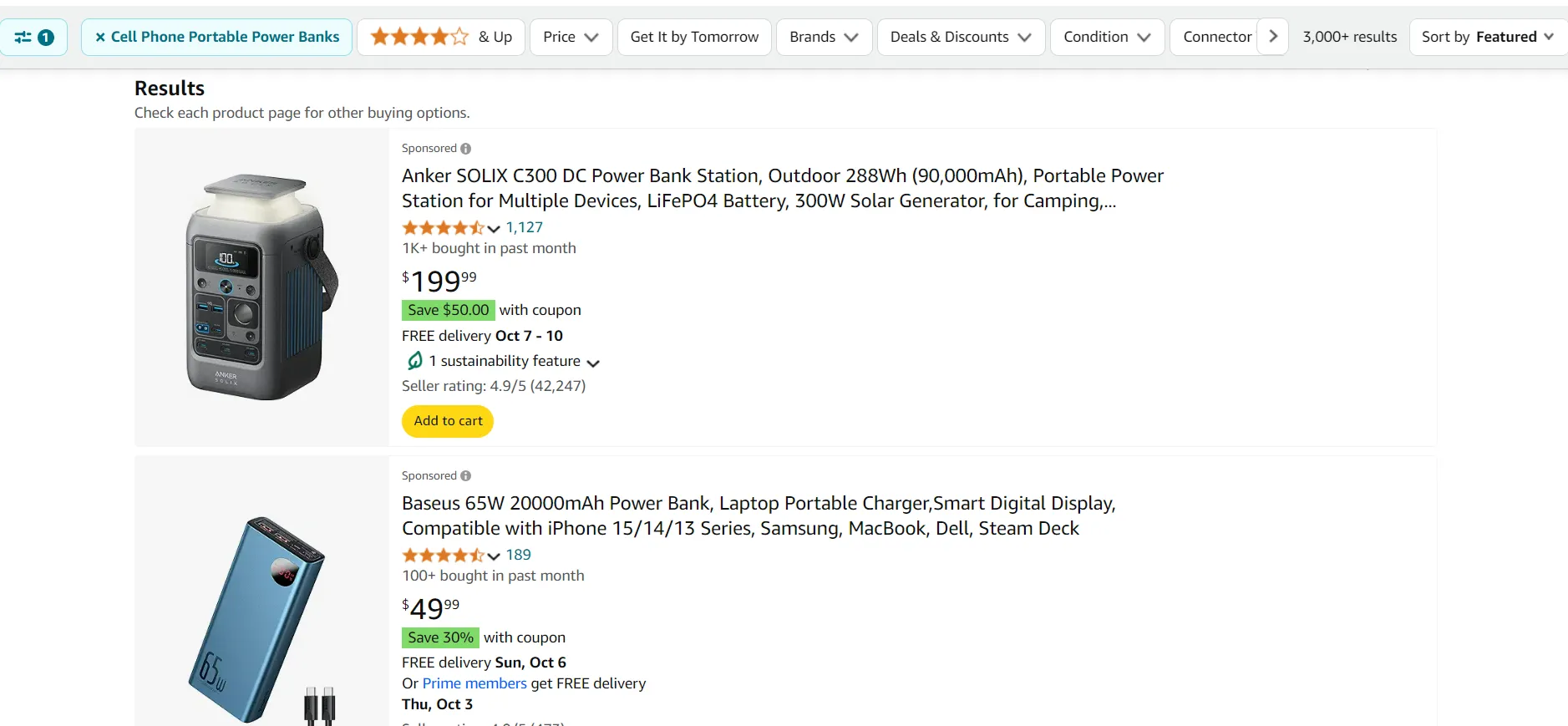Click the Sponsored info icon on Baseus listing

(467, 475)
